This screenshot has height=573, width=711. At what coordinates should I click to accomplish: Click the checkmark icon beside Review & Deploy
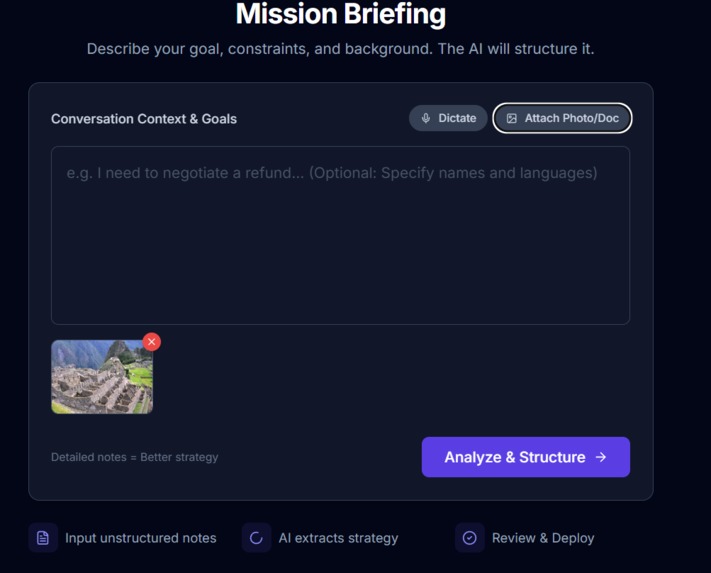(470, 538)
